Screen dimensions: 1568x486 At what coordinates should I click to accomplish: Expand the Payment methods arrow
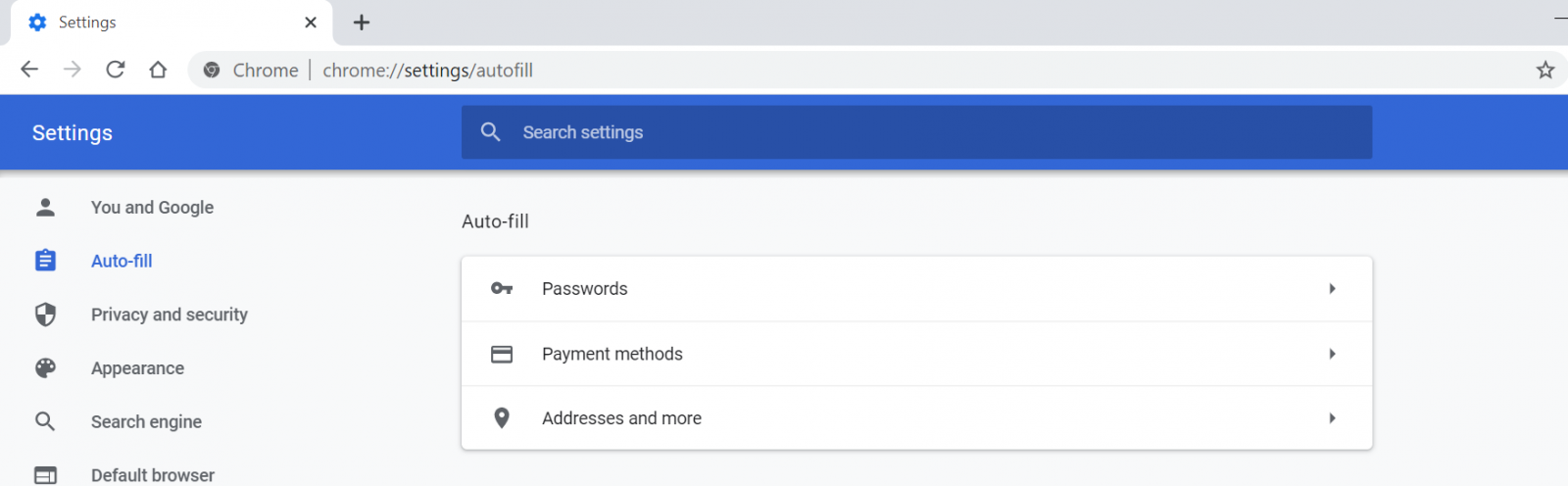[1332, 354]
